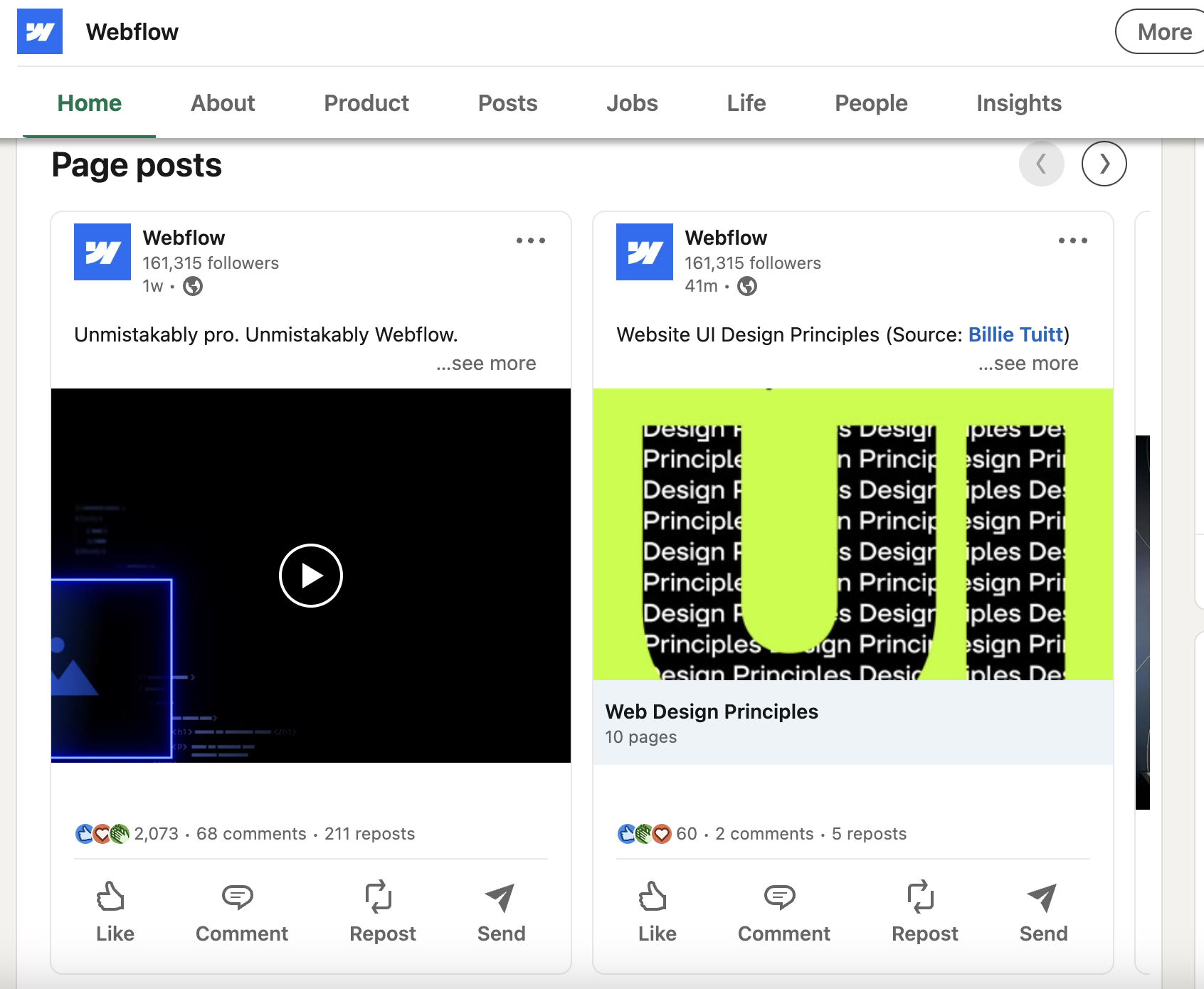Click the '161,315 followers' text on the 41m post
The image size is (1204, 989).
point(753,263)
